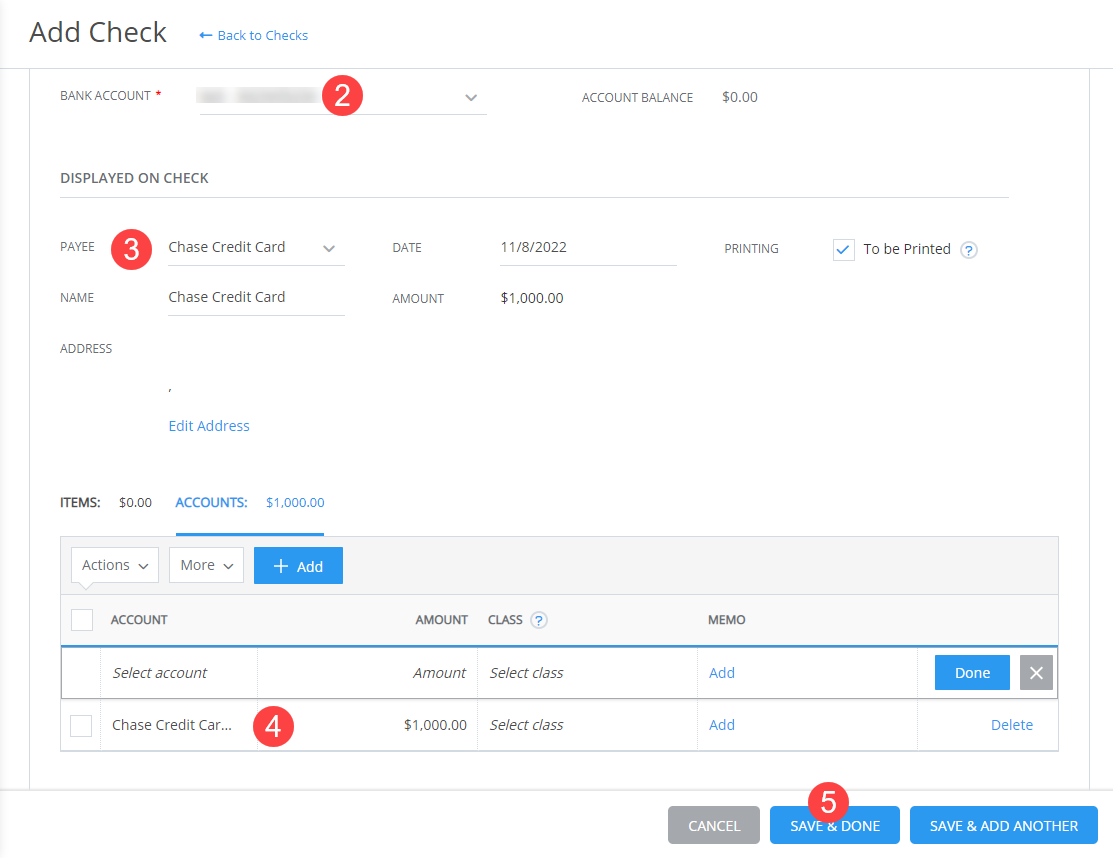Image resolution: width=1113 pixels, height=858 pixels.
Task: Open the Payee dropdown showing Chase Credit Card
Action: pos(330,247)
